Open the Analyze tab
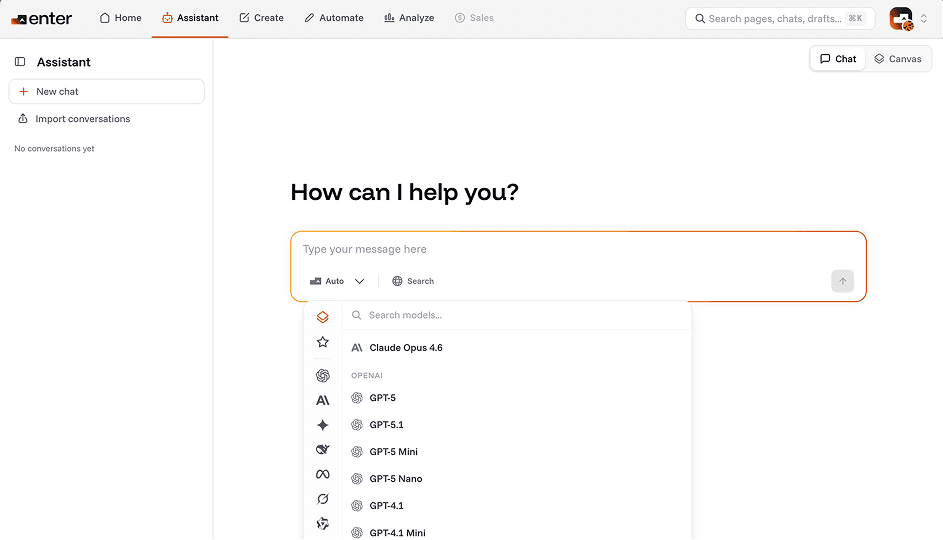Viewport: 943px width, 540px height. (x=409, y=18)
